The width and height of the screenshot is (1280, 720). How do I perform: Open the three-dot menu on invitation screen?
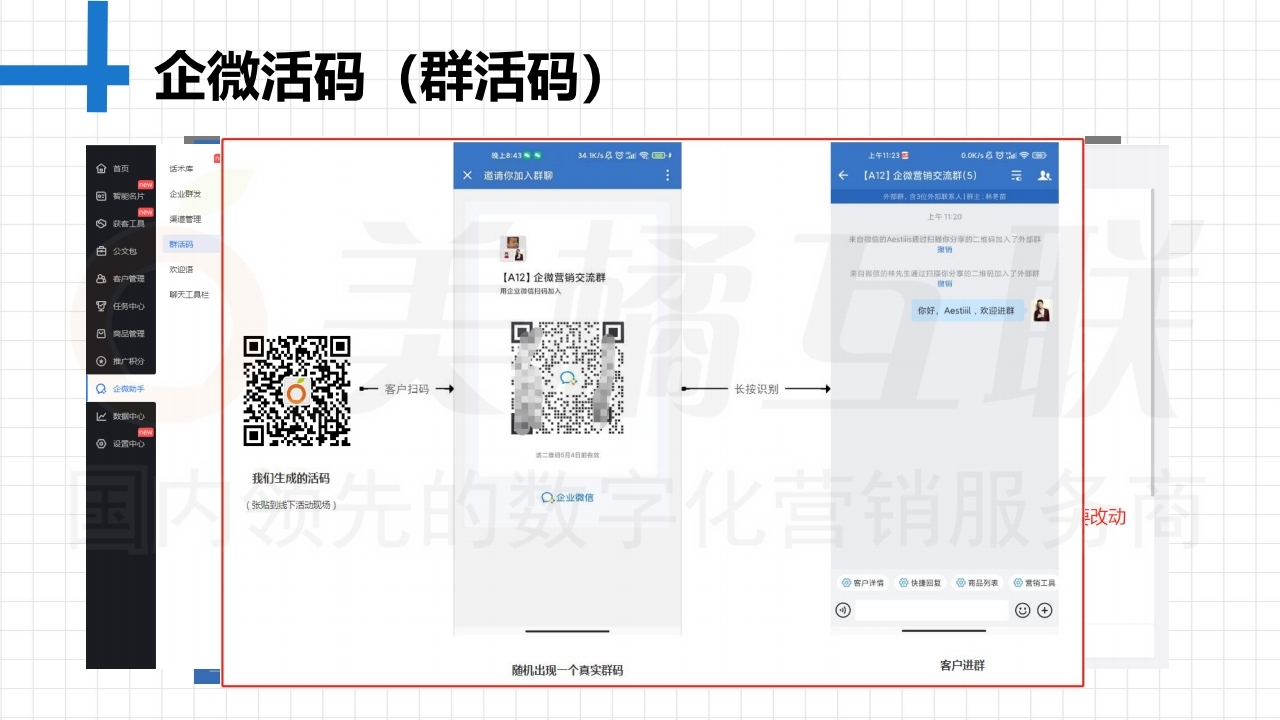pyautogui.click(x=668, y=175)
